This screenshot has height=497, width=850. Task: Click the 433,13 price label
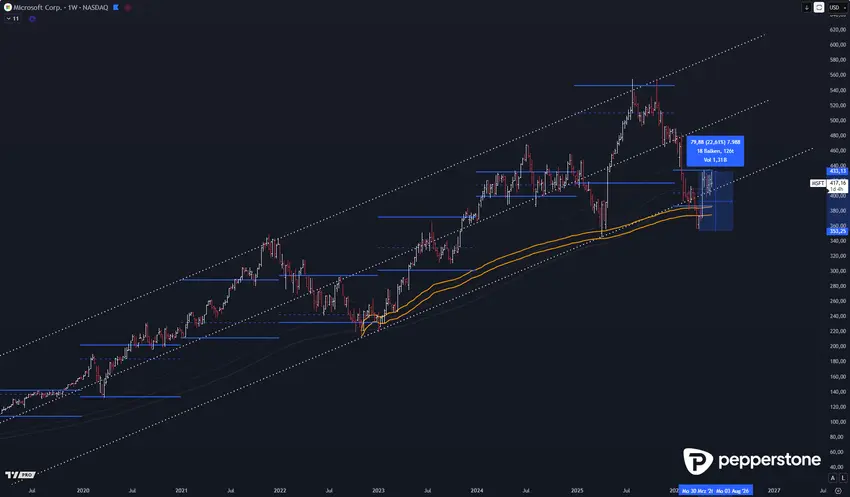coord(838,171)
